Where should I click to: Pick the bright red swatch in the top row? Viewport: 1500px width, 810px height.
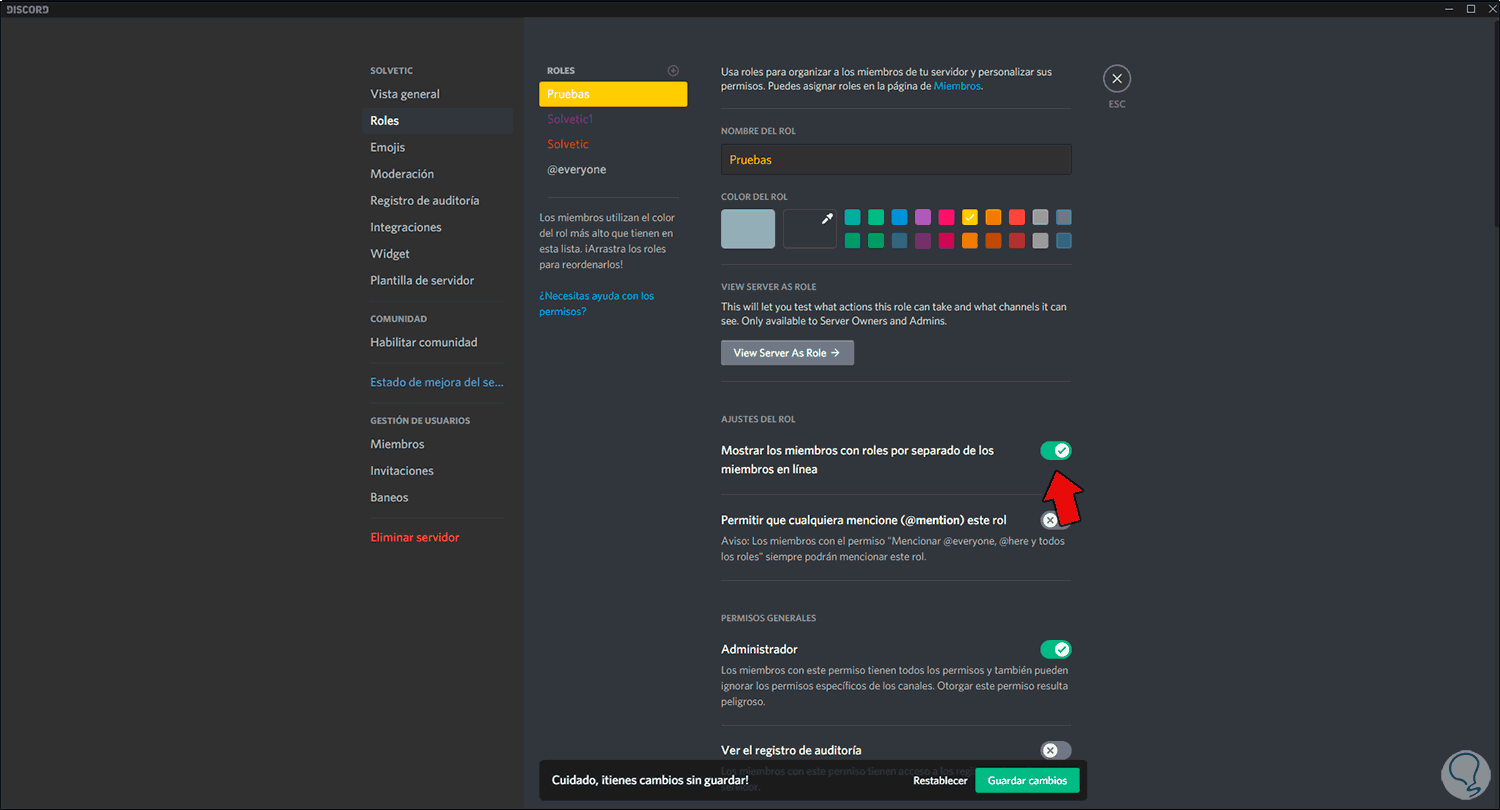click(x=1017, y=217)
